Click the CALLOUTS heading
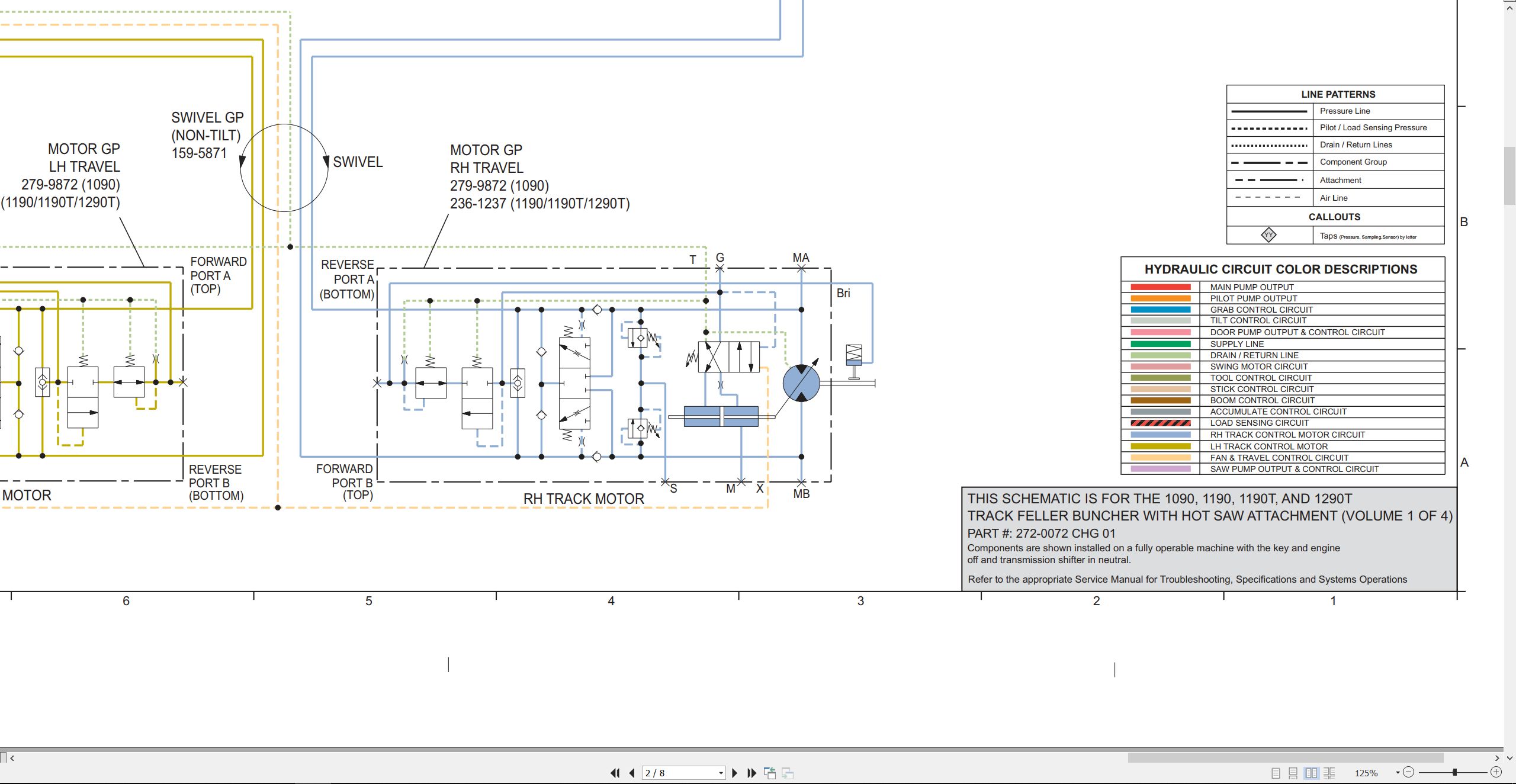 pyautogui.click(x=1334, y=217)
